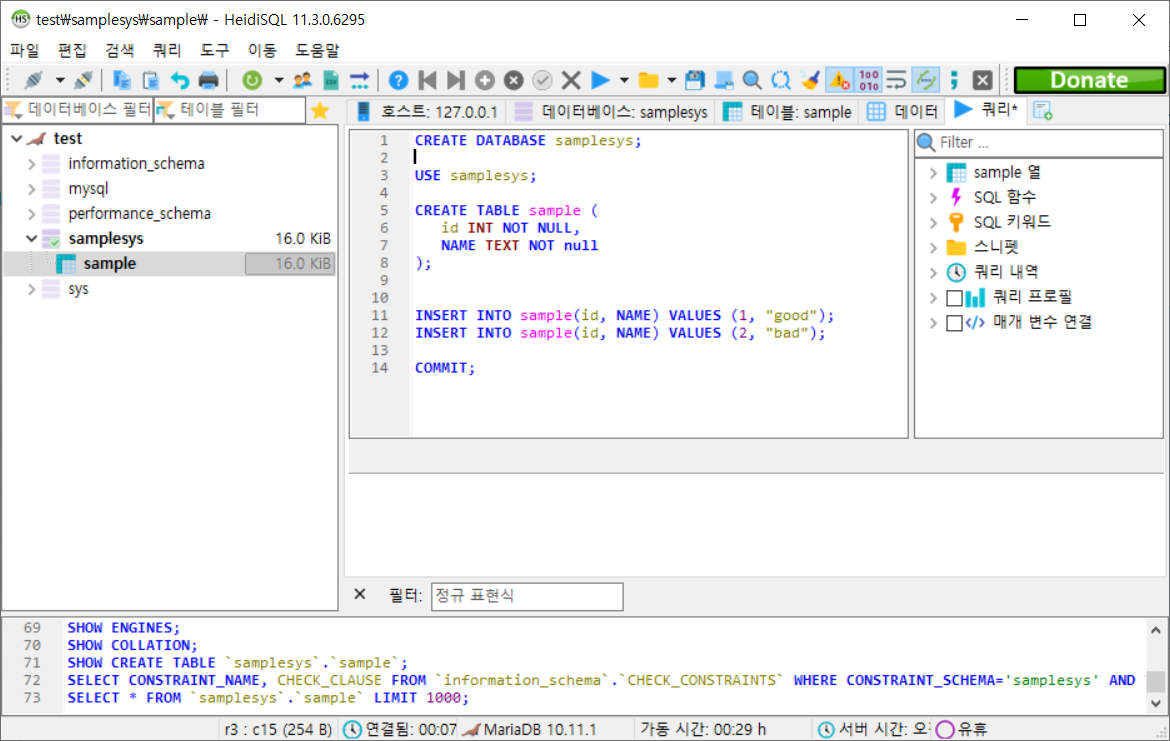Viewport: 1170px width, 741px height.
Task: Switch to the 호스트: 127.0.0.1 tab
Action: (428, 111)
